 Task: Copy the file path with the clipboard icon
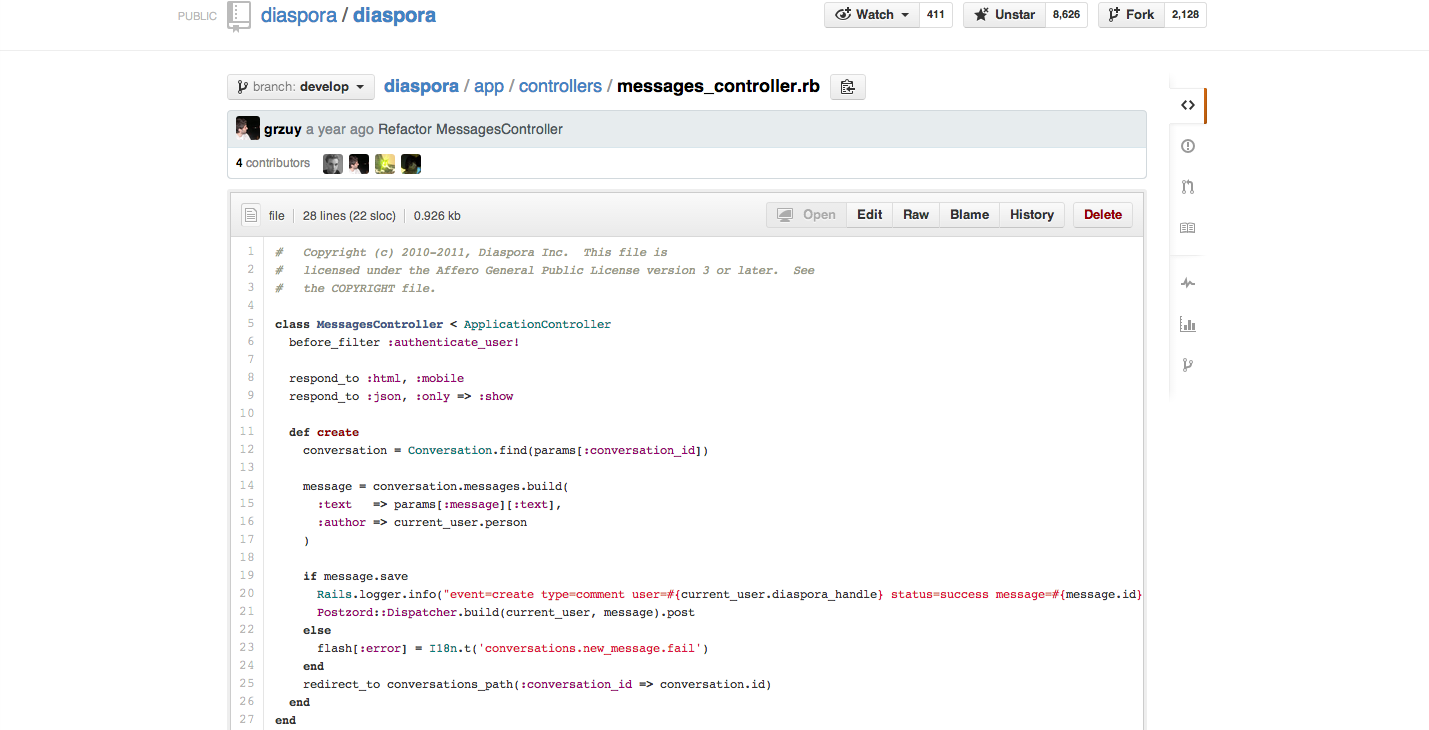click(x=847, y=87)
